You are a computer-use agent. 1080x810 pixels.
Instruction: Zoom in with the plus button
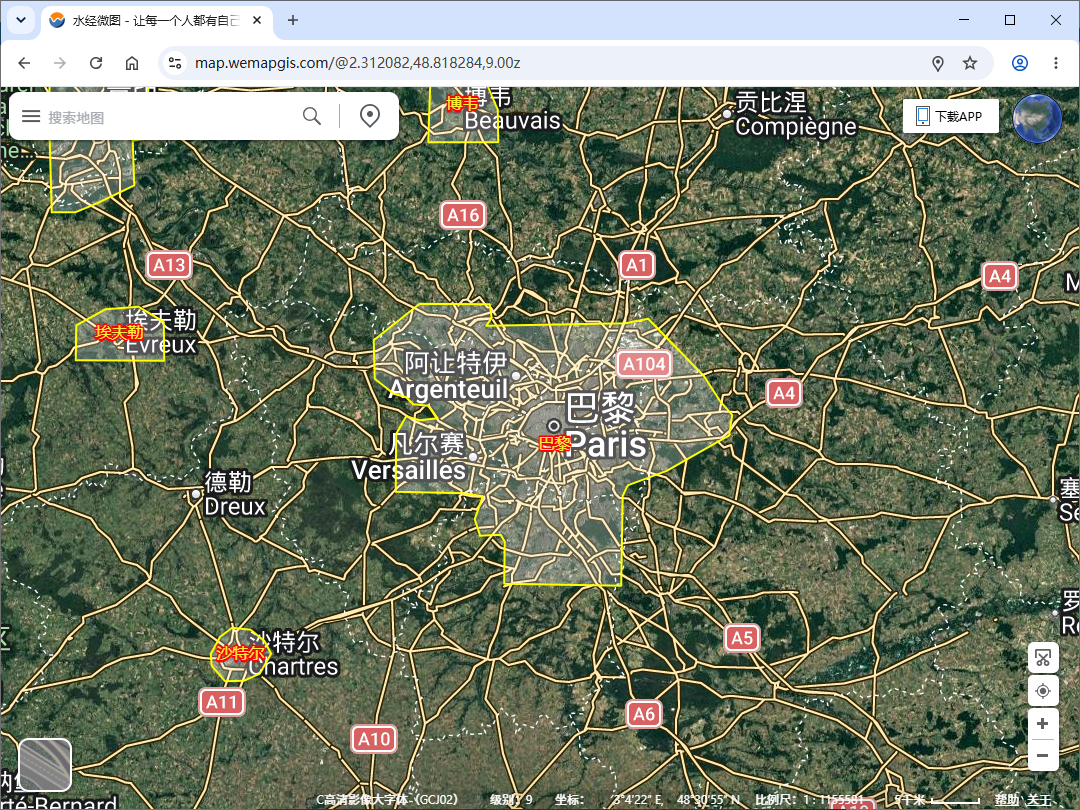click(1043, 724)
